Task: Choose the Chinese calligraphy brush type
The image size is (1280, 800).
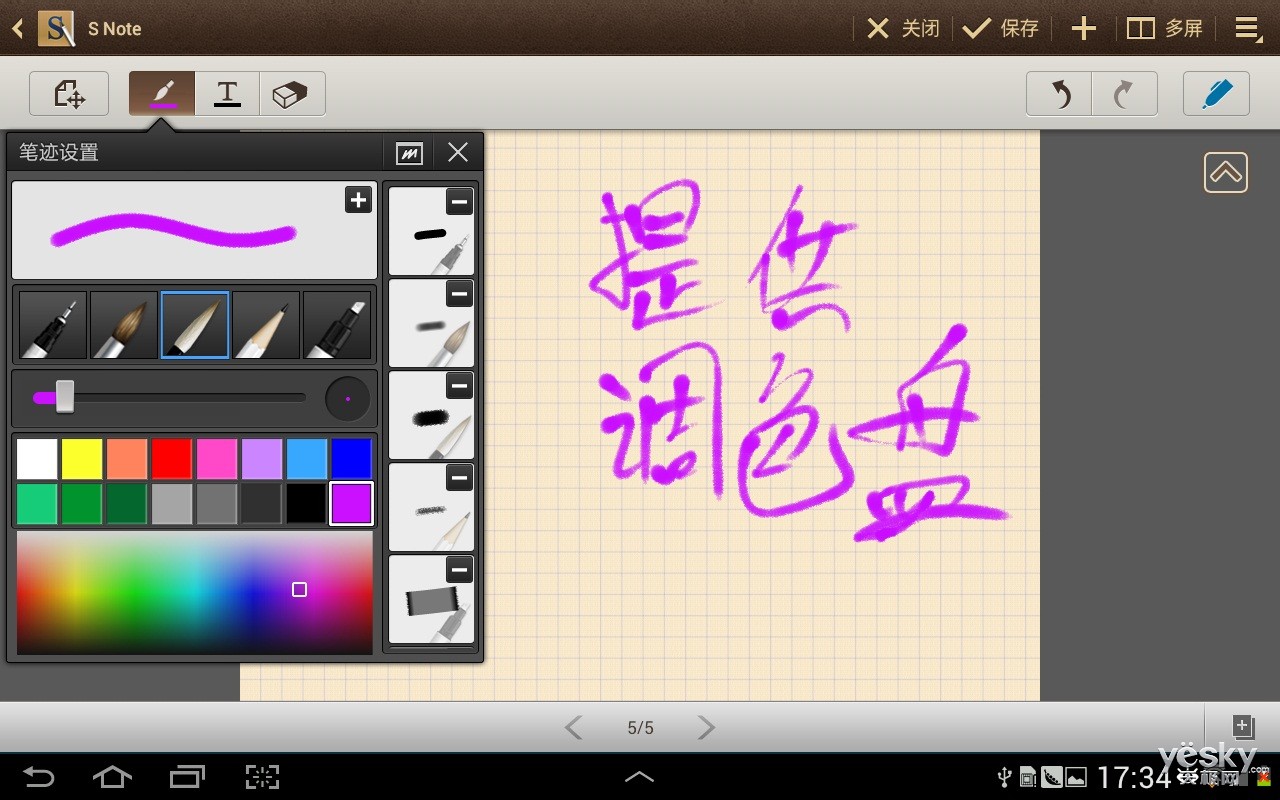Action: pyautogui.click(x=195, y=325)
